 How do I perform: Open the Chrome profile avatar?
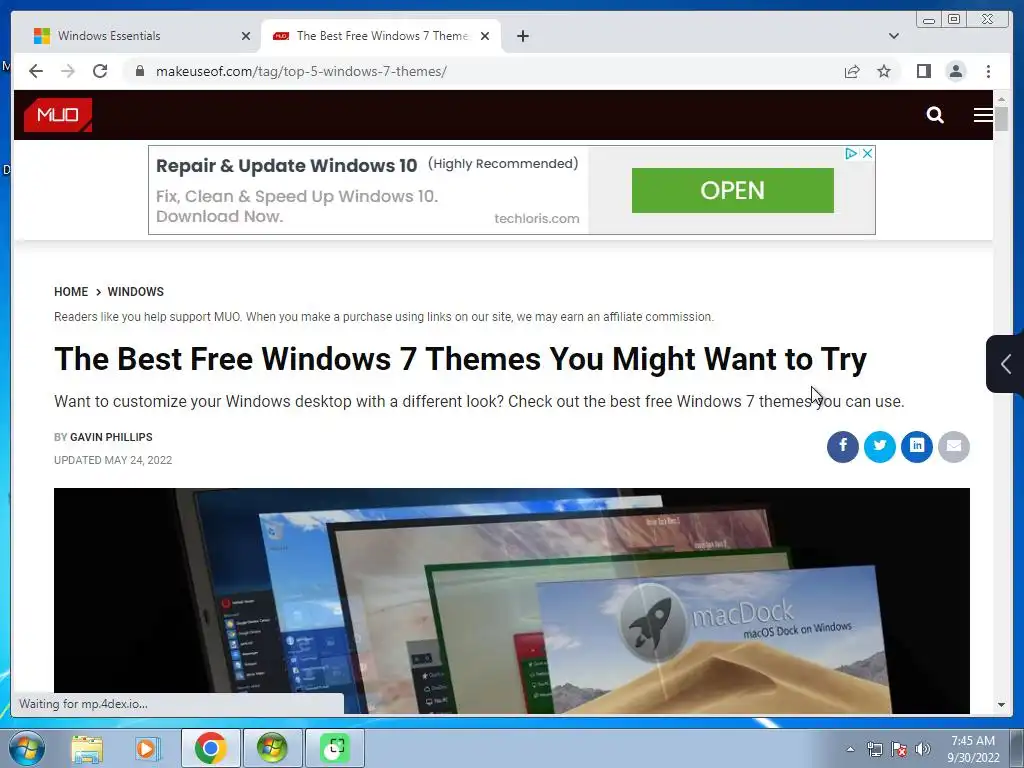coord(955,71)
